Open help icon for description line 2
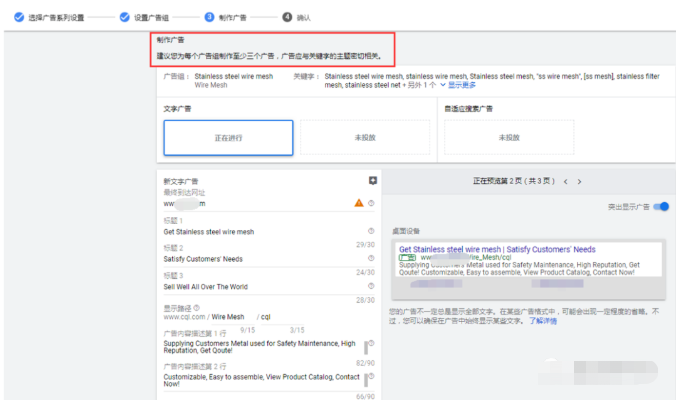The height and width of the screenshot is (411, 684). [x=372, y=376]
